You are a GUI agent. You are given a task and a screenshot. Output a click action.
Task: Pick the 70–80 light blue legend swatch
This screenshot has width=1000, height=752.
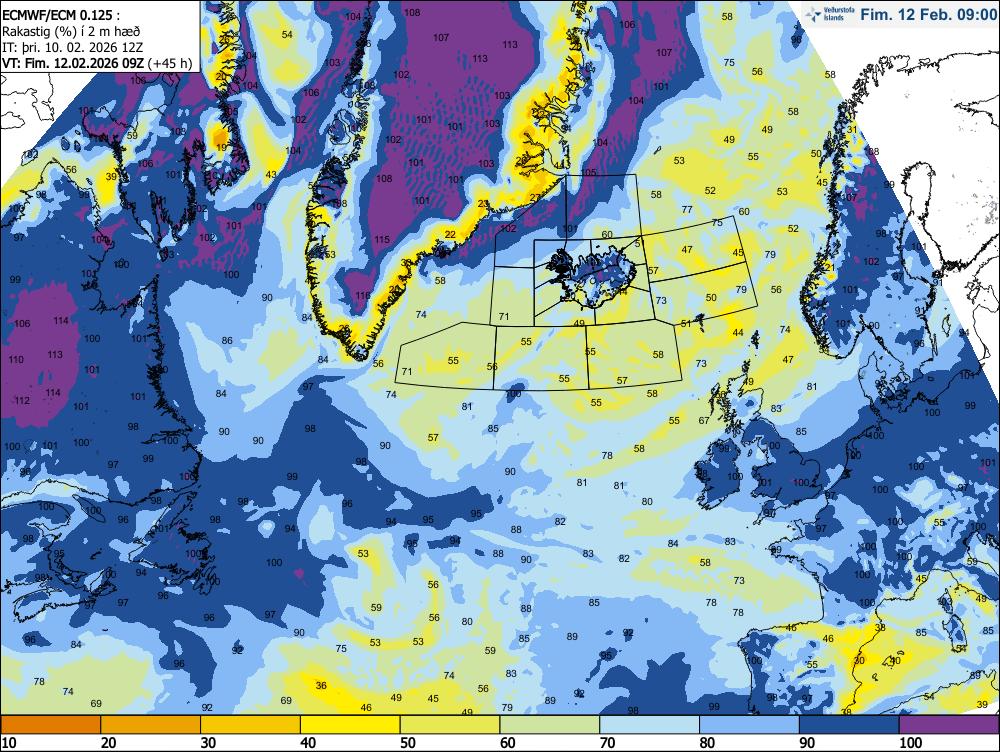tap(650, 725)
